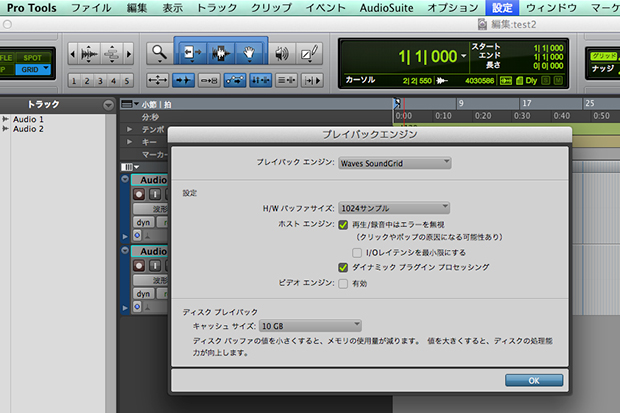
Task: Click OK in Playback Engine dialog
Action: pos(534,380)
